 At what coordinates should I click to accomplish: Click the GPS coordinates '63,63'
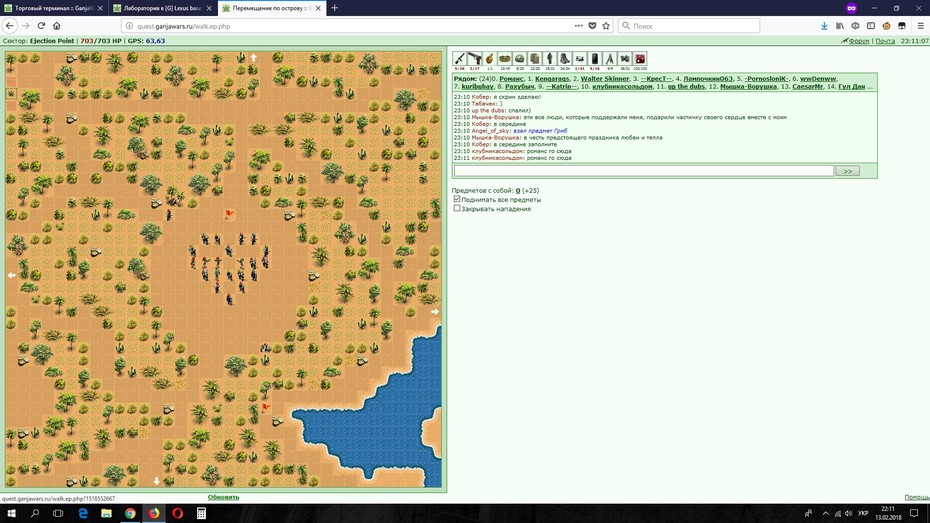tap(155, 41)
